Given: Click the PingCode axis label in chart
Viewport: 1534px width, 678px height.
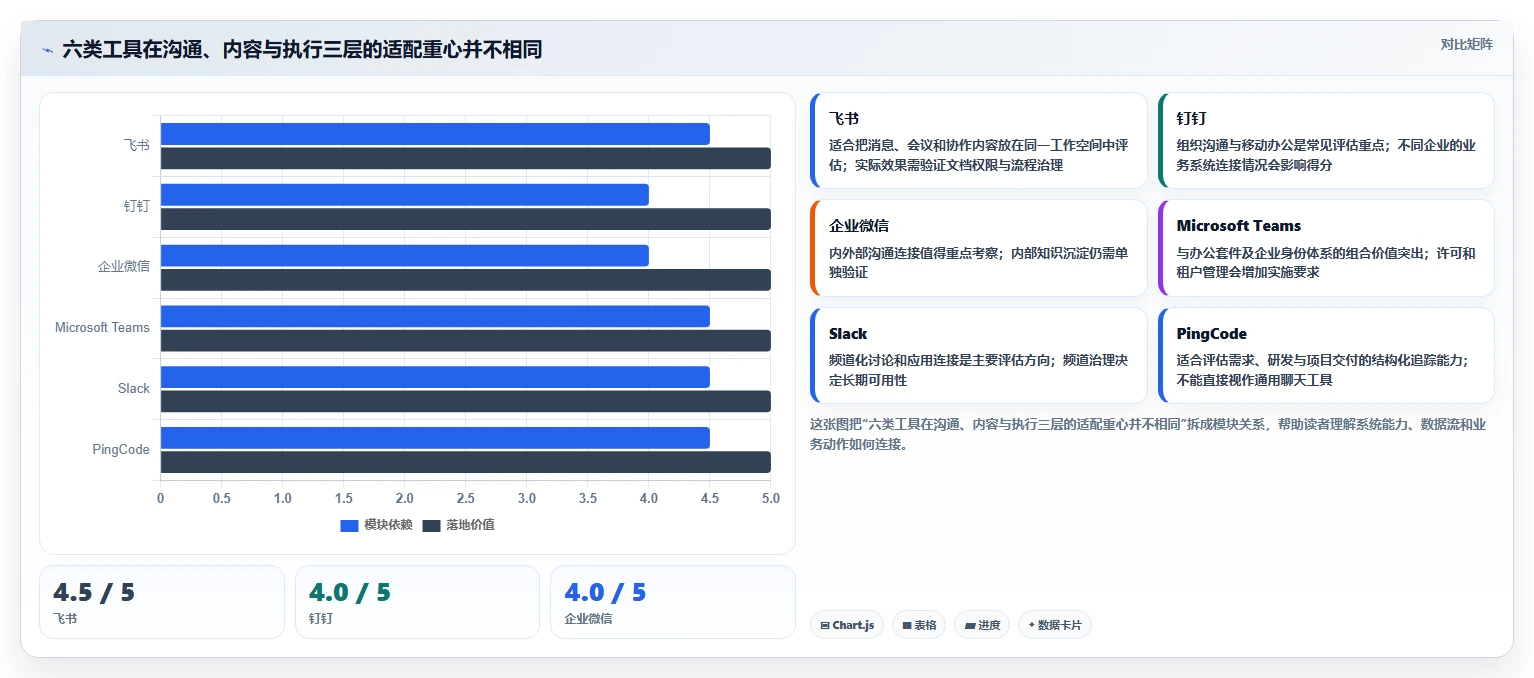Looking at the screenshot, I should pyautogui.click(x=121, y=450).
